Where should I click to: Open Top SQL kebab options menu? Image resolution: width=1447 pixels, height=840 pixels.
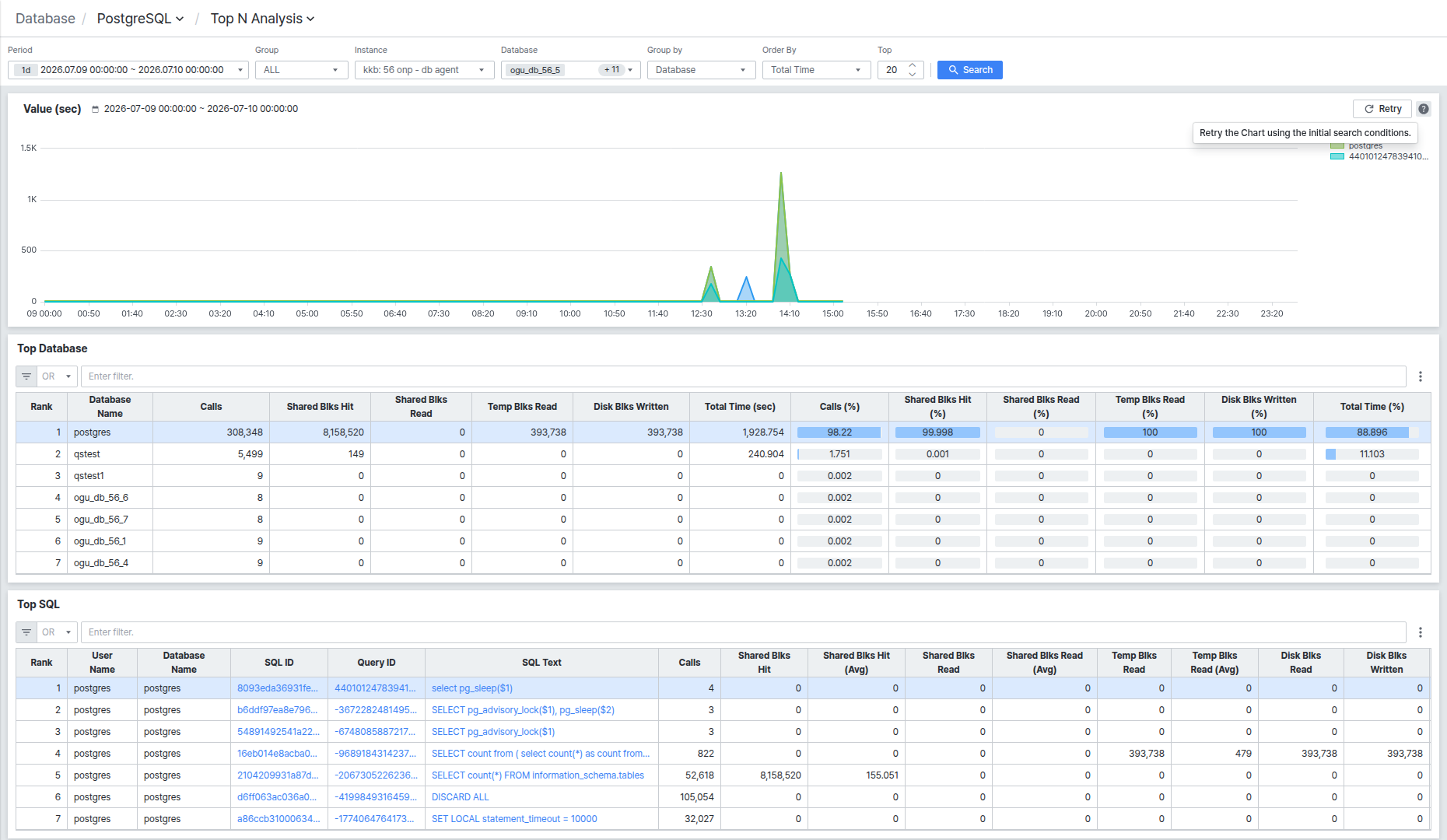tap(1421, 632)
